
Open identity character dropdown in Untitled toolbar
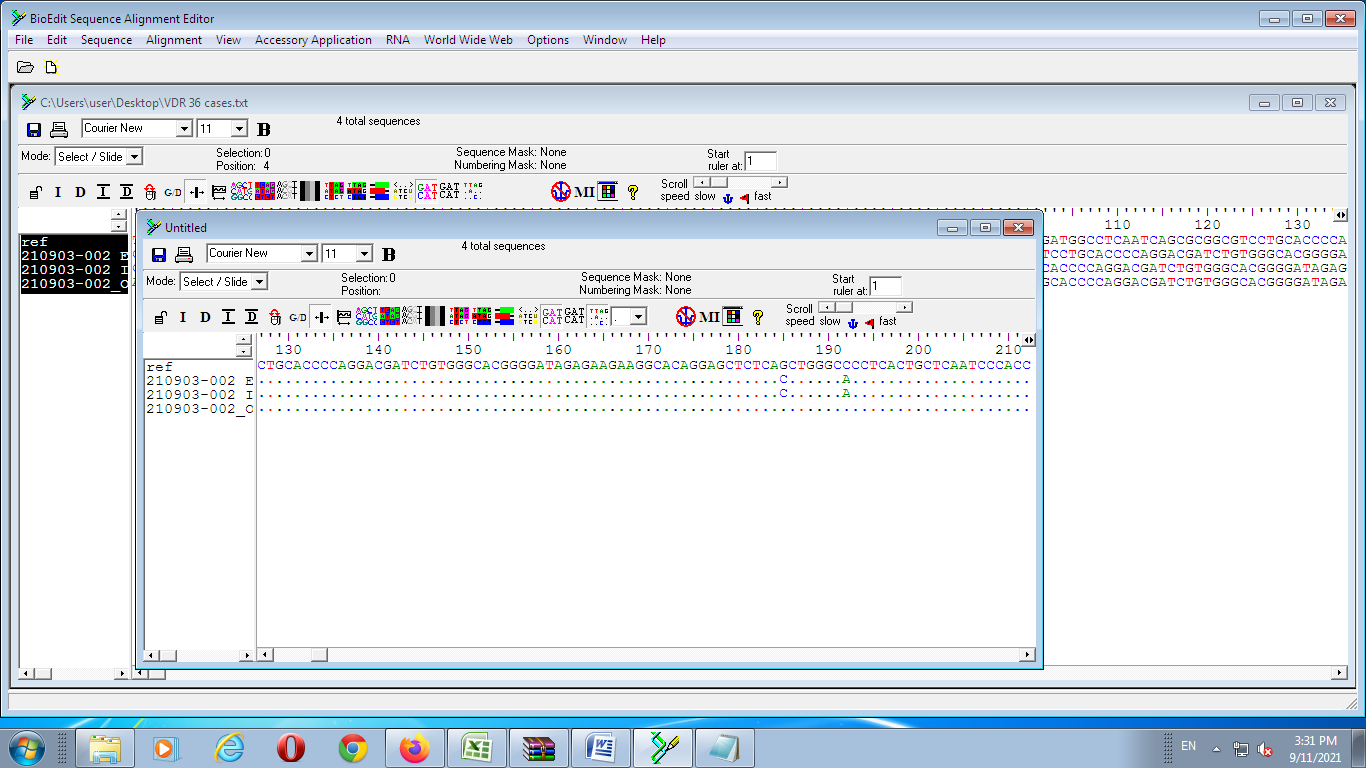coord(637,317)
